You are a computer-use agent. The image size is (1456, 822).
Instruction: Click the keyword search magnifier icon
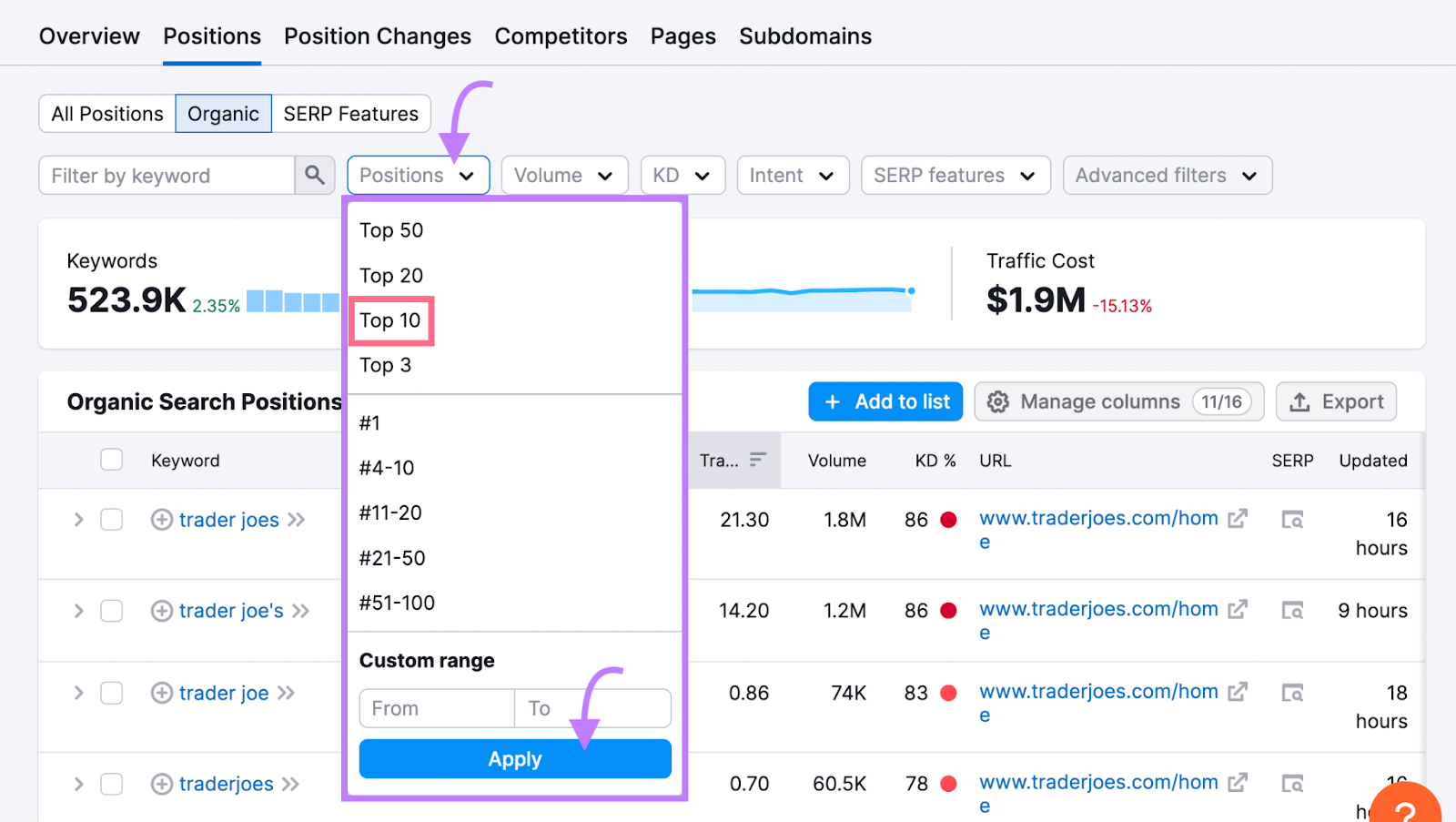click(x=315, y=175)
